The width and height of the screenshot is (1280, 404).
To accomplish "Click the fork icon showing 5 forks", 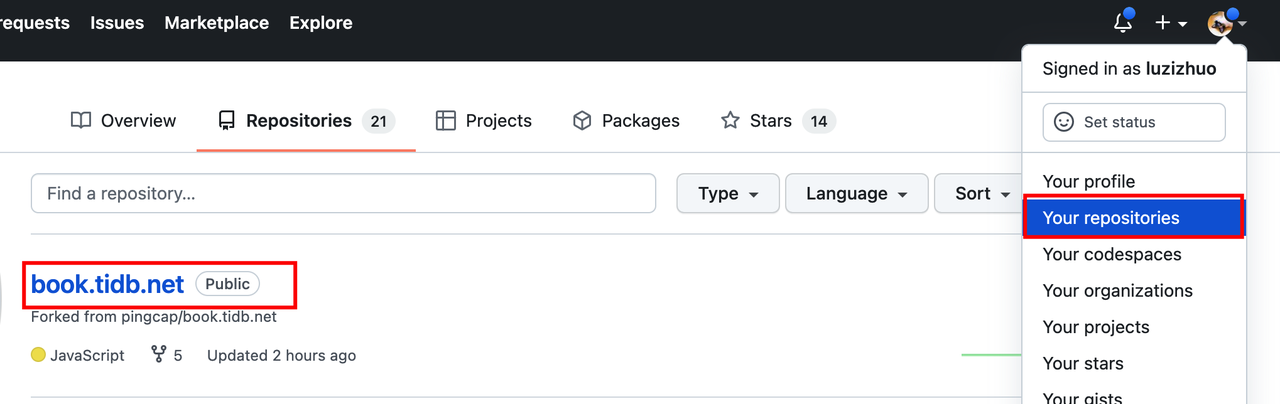I will point(158,355).
